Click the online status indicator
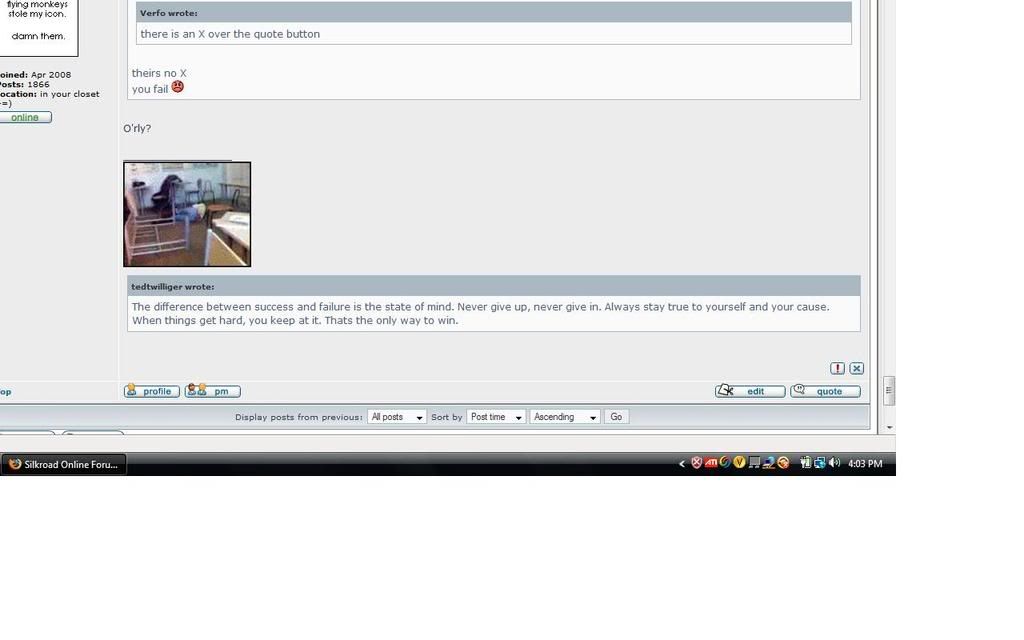 click(x=25, y=117)
